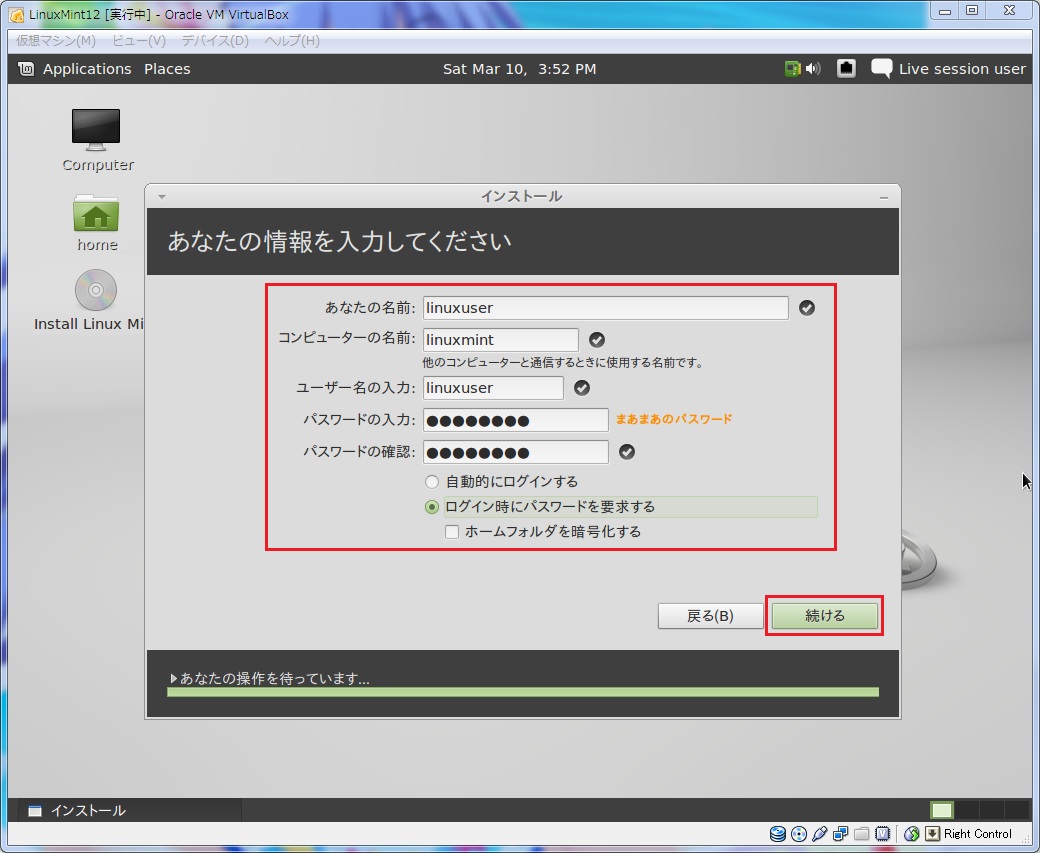Open the デバイス(D) menu

click(x=215, y=40)
